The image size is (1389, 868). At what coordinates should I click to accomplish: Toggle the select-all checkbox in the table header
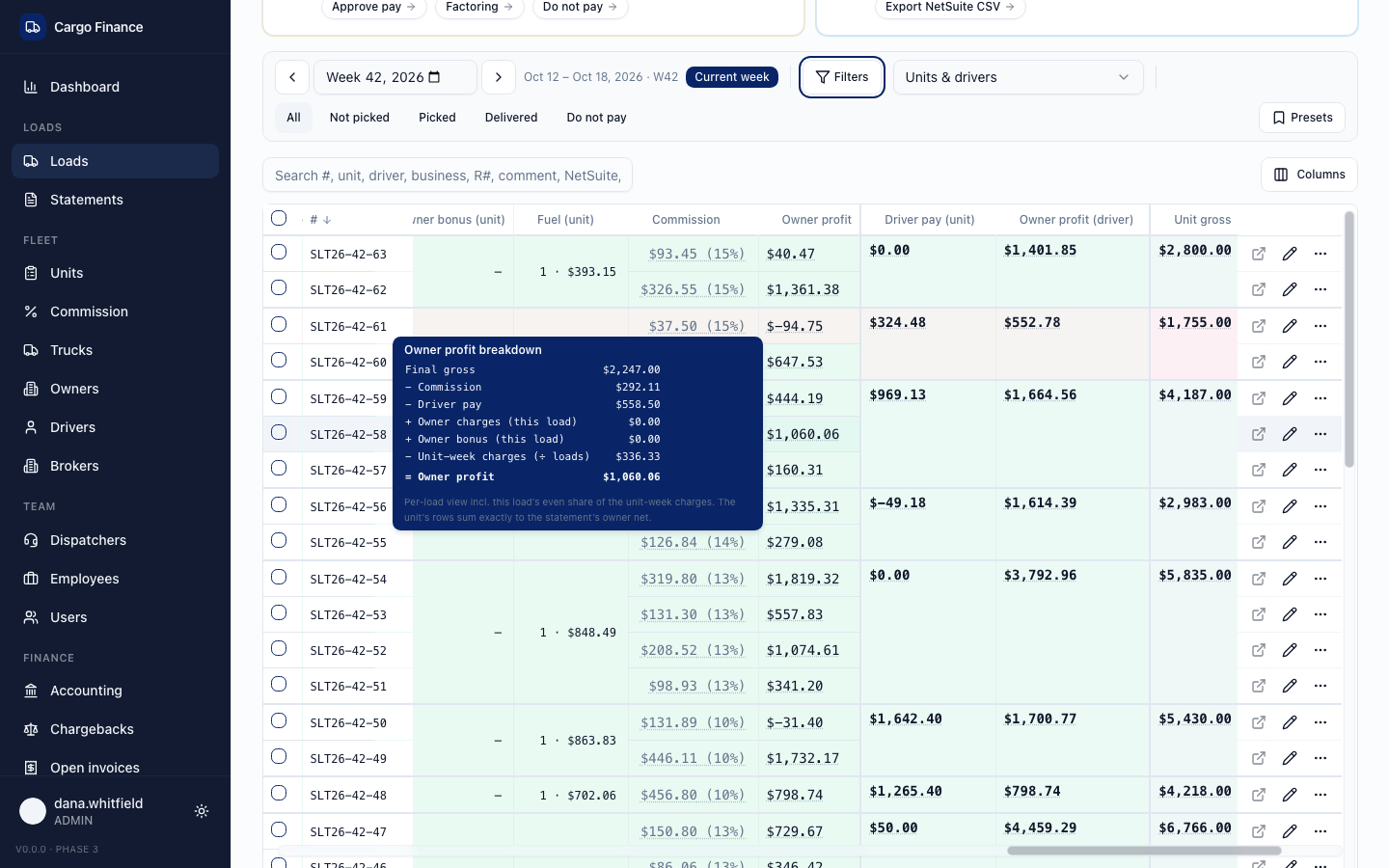(x=279, y=218)
